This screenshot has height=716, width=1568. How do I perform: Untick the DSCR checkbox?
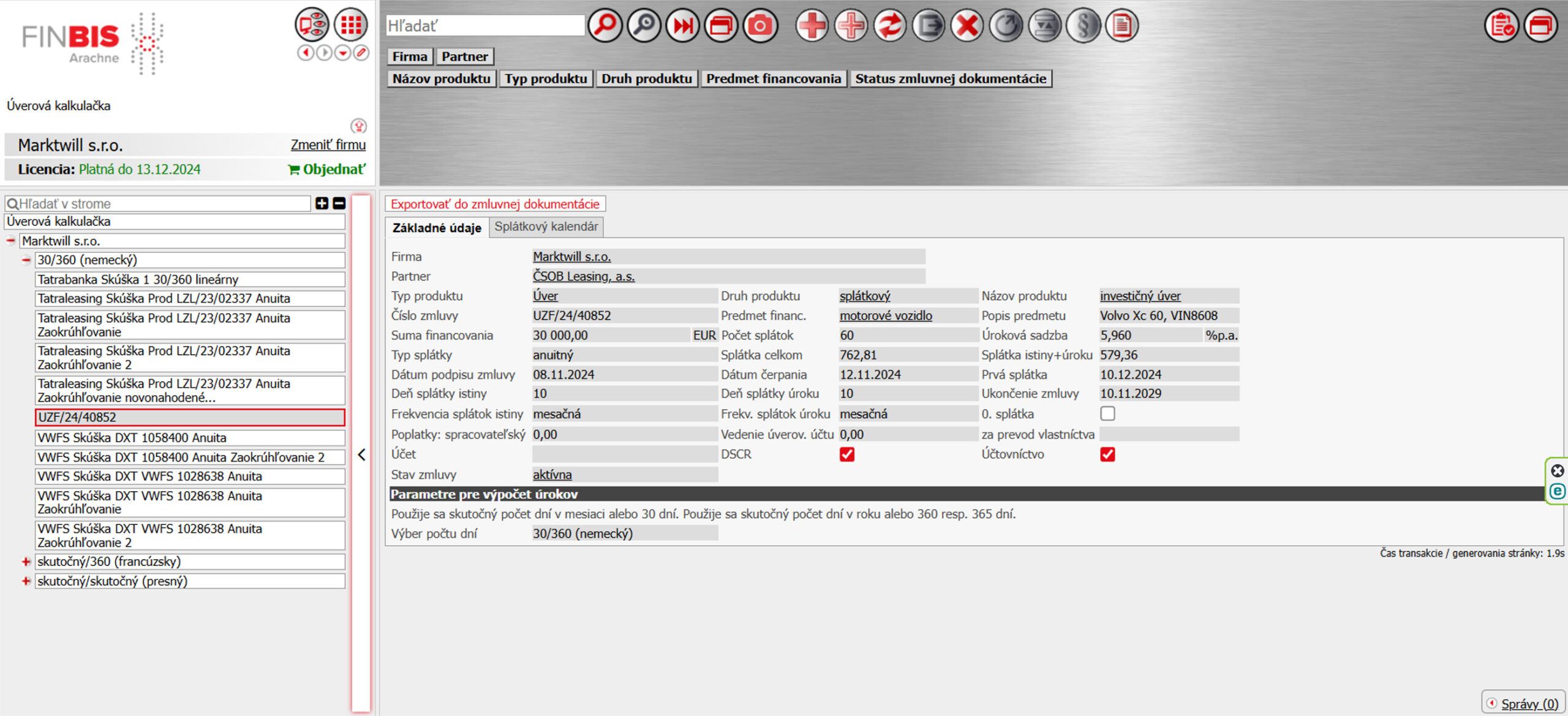(x=847, y=454)
